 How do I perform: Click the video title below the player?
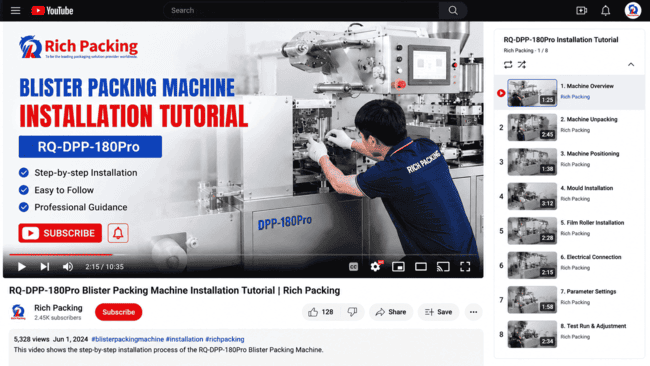(175, 291)
